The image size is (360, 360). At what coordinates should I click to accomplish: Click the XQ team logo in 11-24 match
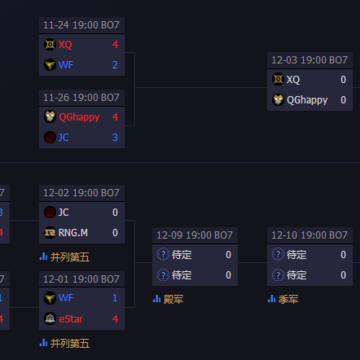[x=50, y=45]
